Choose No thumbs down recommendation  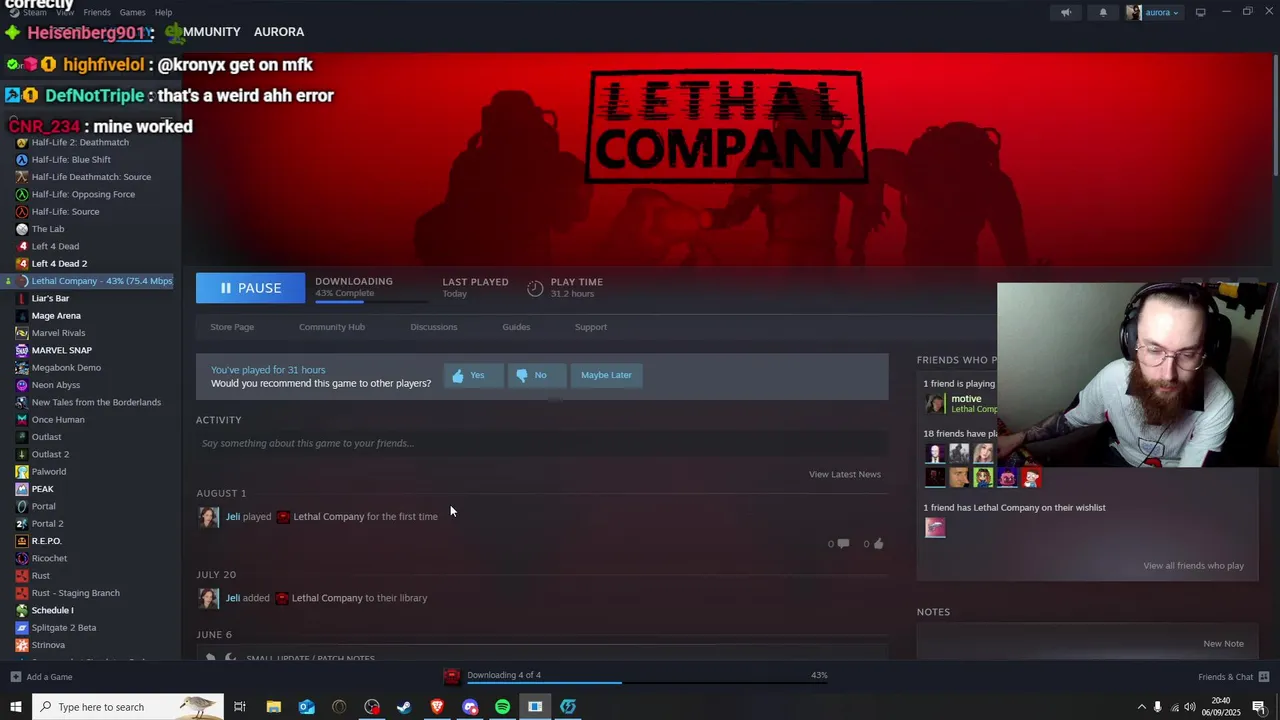(536, 375)
